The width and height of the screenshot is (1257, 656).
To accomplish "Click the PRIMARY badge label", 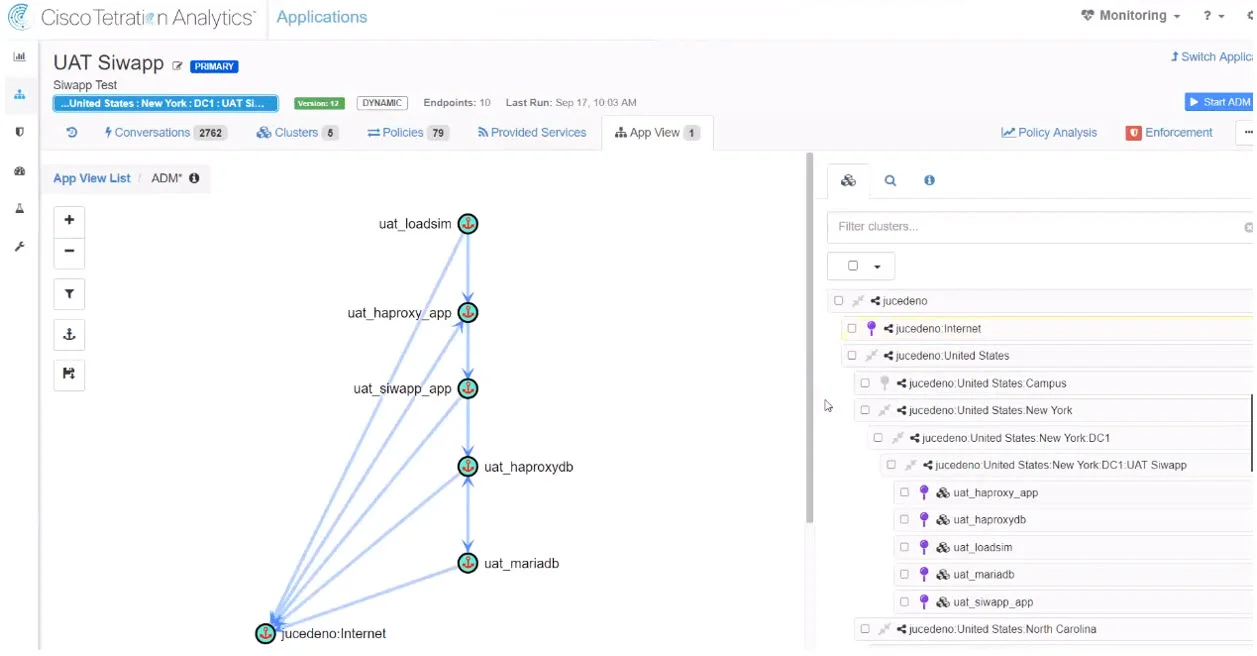I will pos(214,67).
